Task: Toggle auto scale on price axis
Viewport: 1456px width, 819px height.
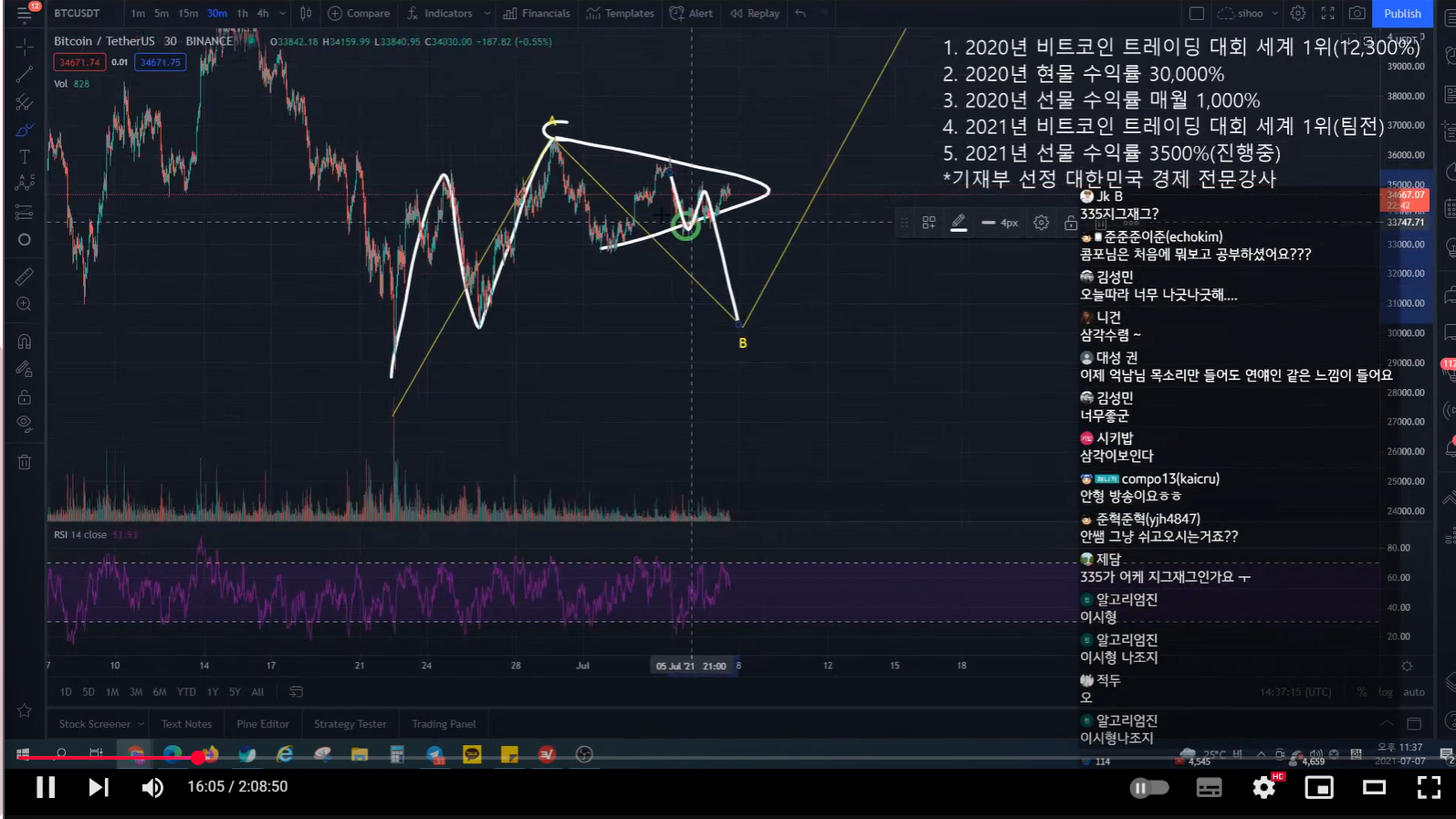Action: tap(1414, 692)
